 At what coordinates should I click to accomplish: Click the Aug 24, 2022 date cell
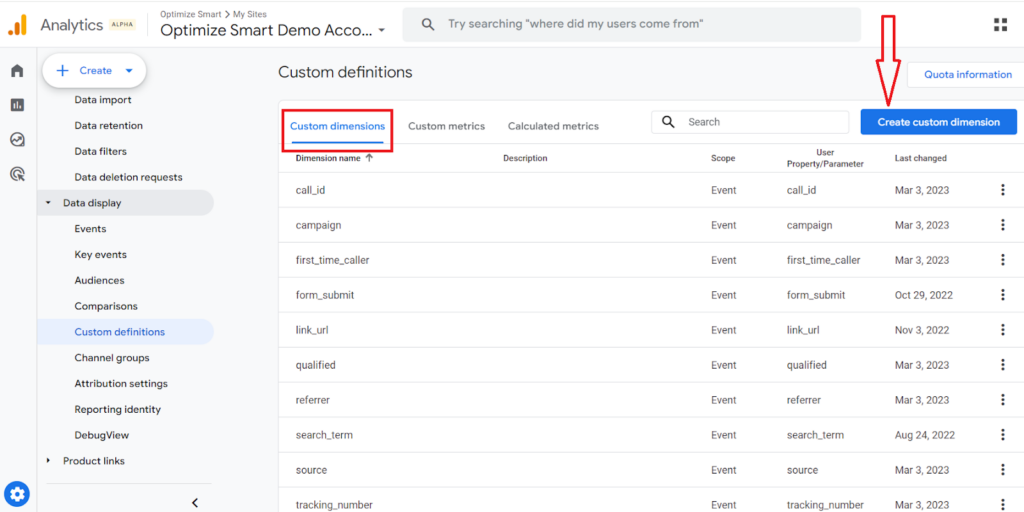[x=925, y=435]
